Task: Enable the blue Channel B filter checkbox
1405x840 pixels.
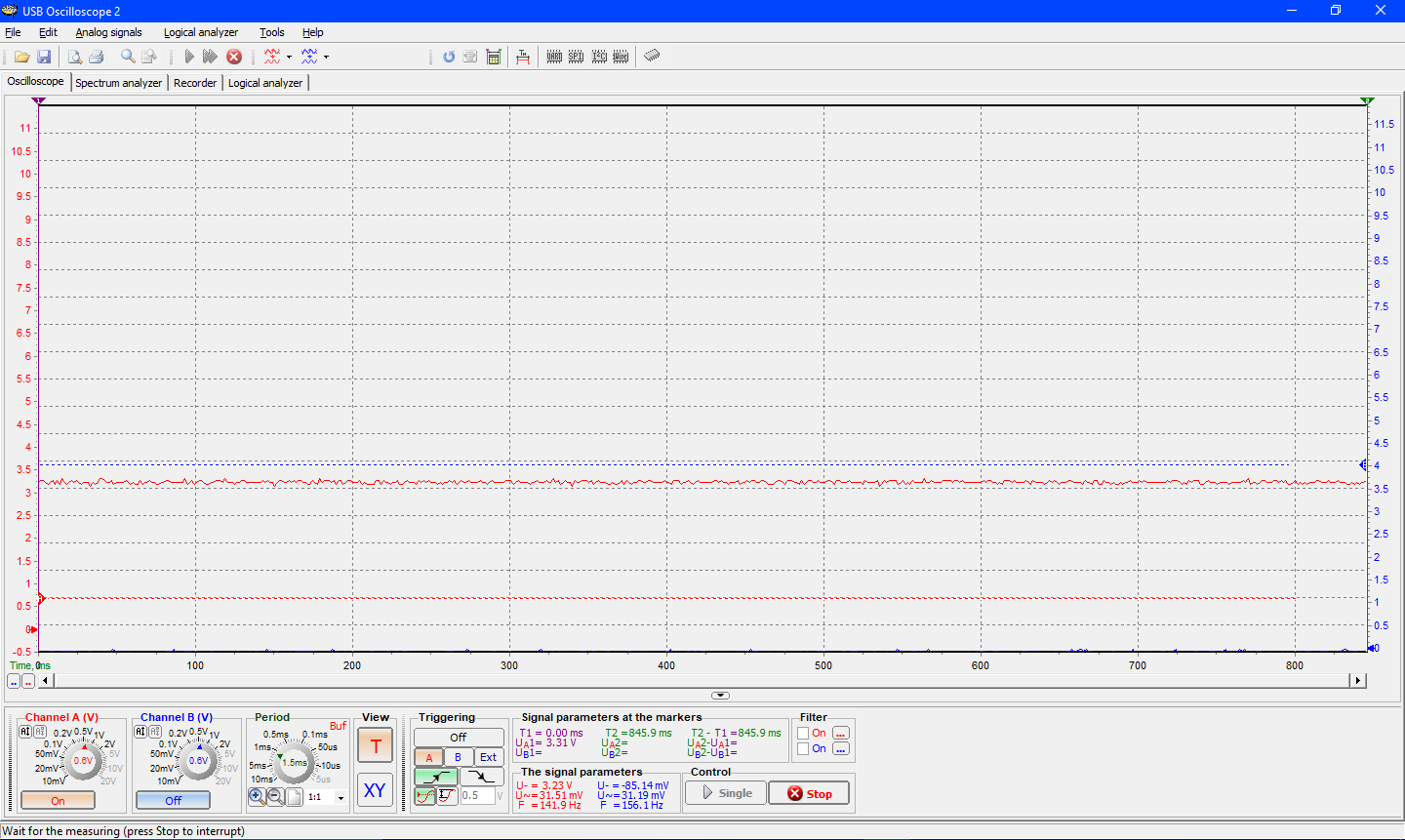Action: tap(803, 749)
